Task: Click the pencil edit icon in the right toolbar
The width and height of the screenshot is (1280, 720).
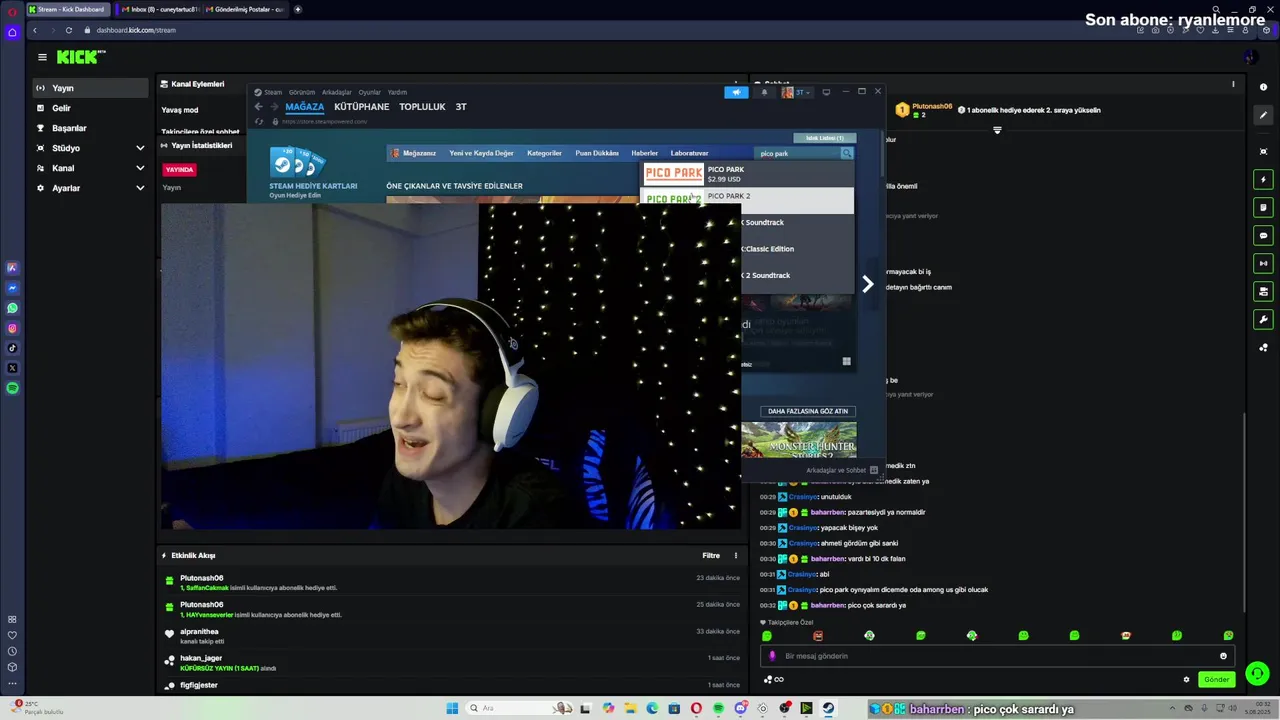Action: (1263, 115)
